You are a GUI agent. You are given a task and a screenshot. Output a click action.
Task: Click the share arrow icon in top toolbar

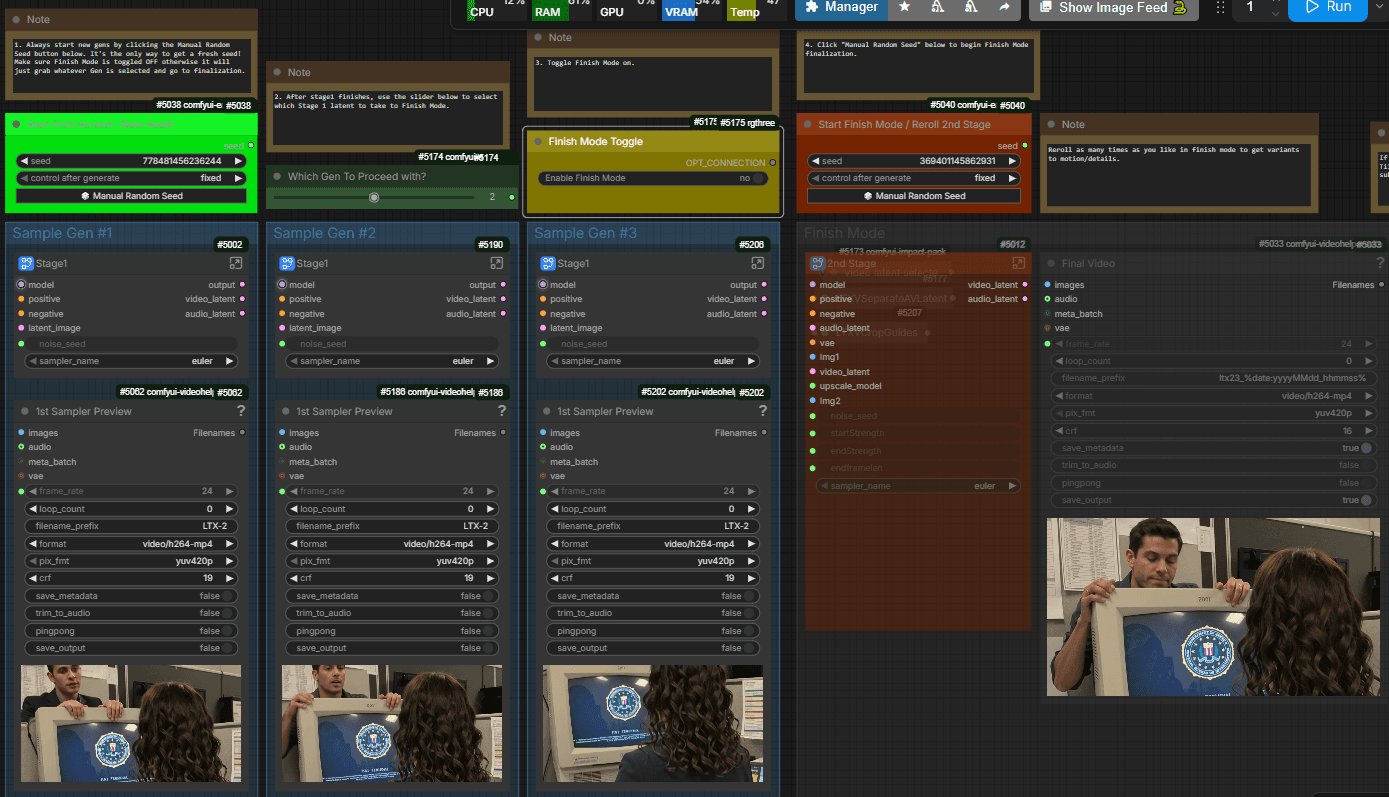(x=1004, y=7)
